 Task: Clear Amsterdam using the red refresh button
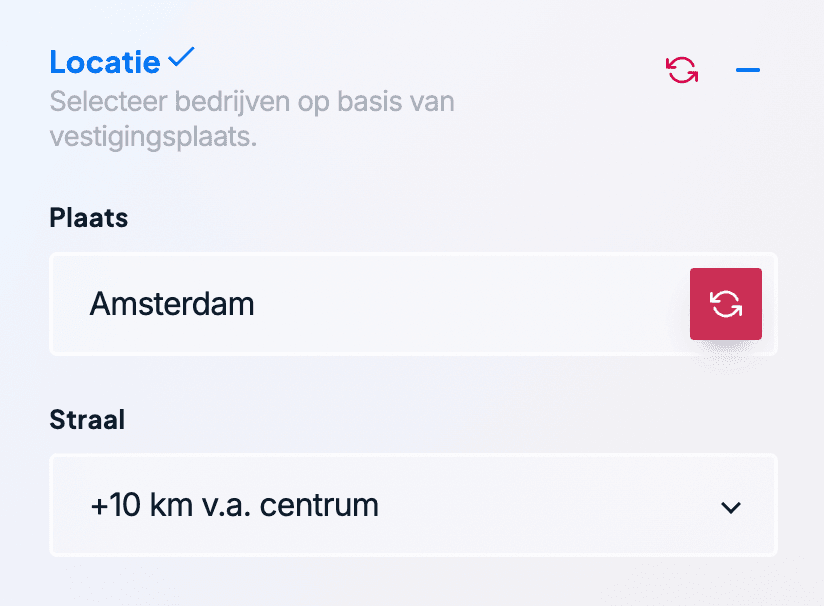click(x=726, y=304)
